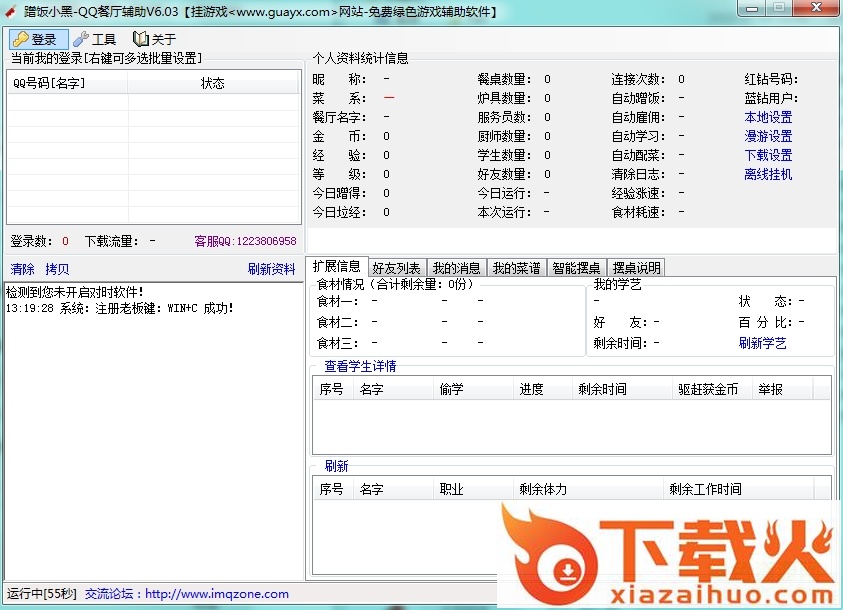
Task: Click log line 检测到您未开启对时软件!
Action: (75, 292)
